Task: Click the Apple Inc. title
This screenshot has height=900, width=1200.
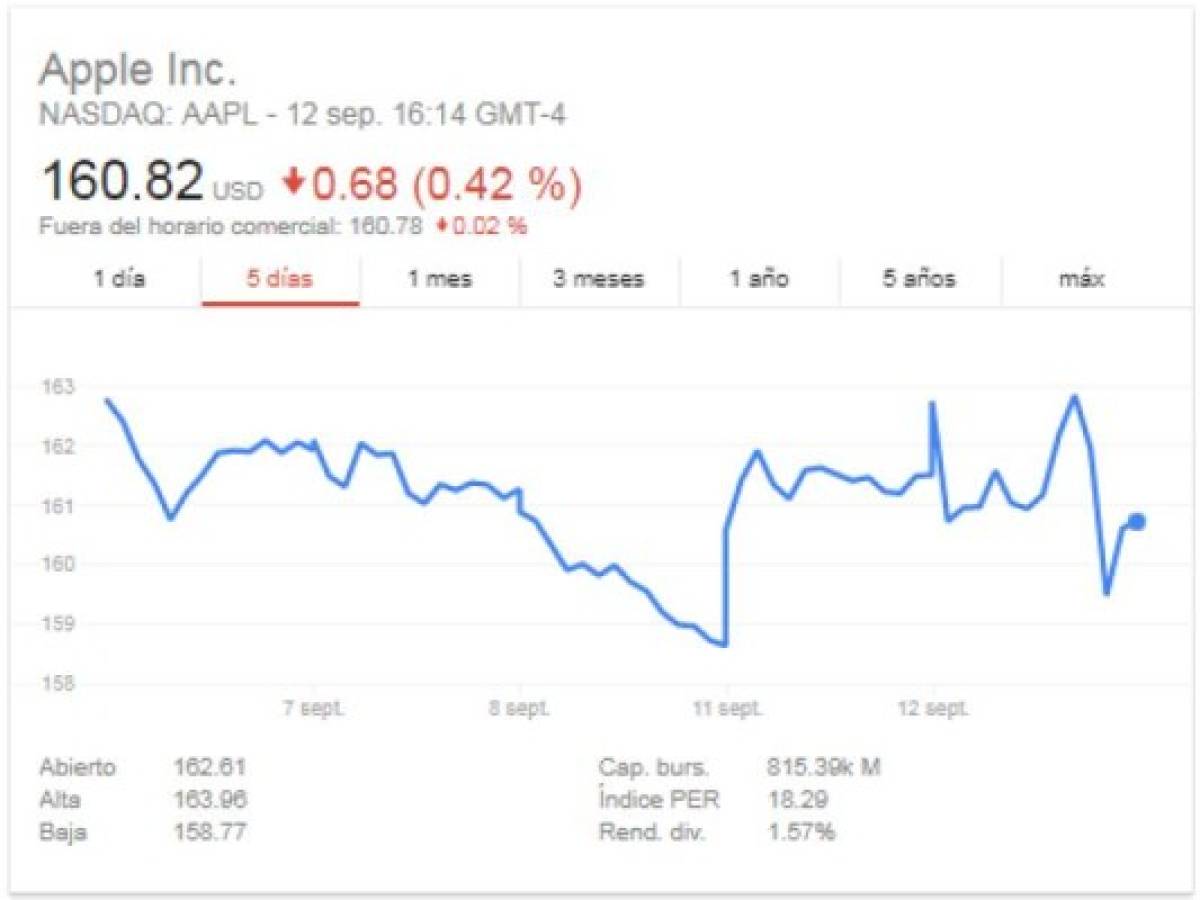Action: point(138,72)
